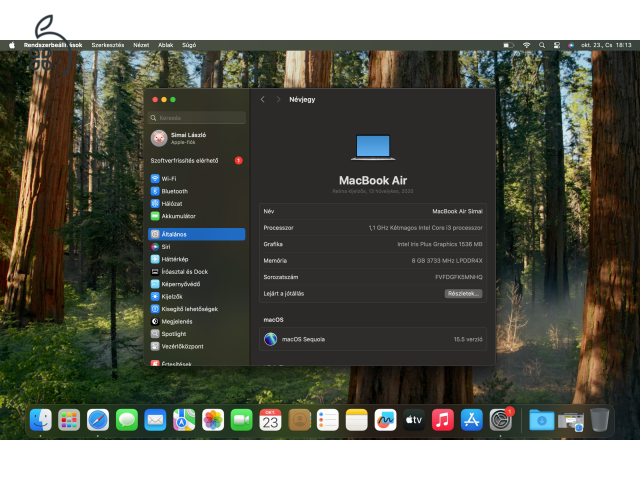Open Akkumulátor battery settings
The height and width of the screenshot is (480, 640).
point(178,216)
